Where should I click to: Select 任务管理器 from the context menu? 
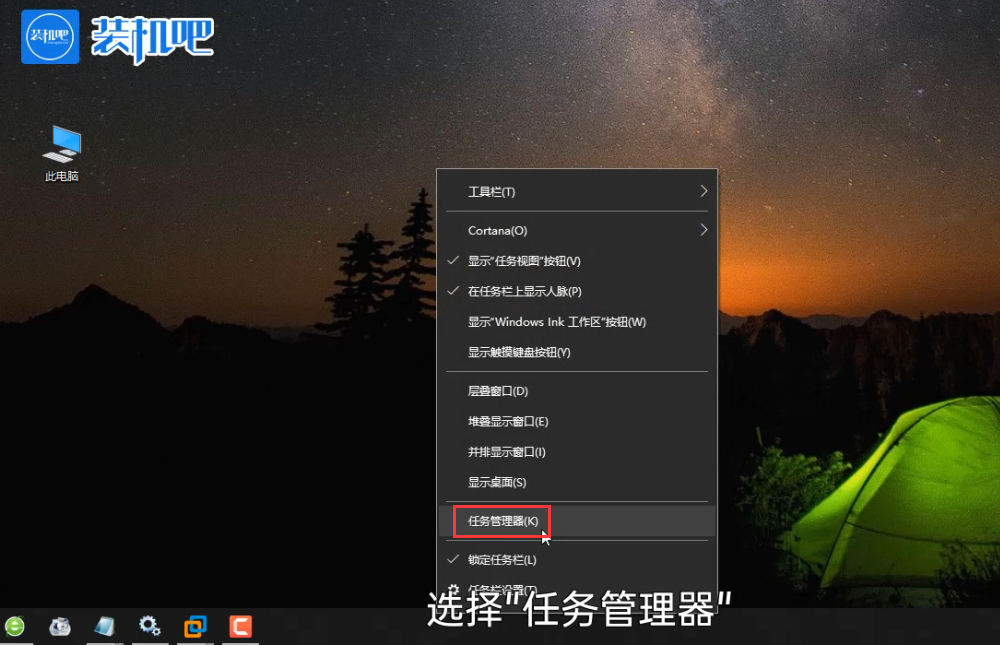click(x=503, y=521)
